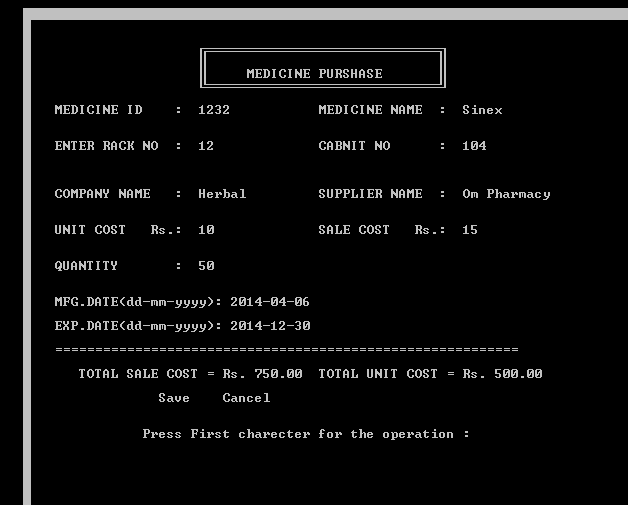Click the QUANTITY label

click(x=86, y=266)
